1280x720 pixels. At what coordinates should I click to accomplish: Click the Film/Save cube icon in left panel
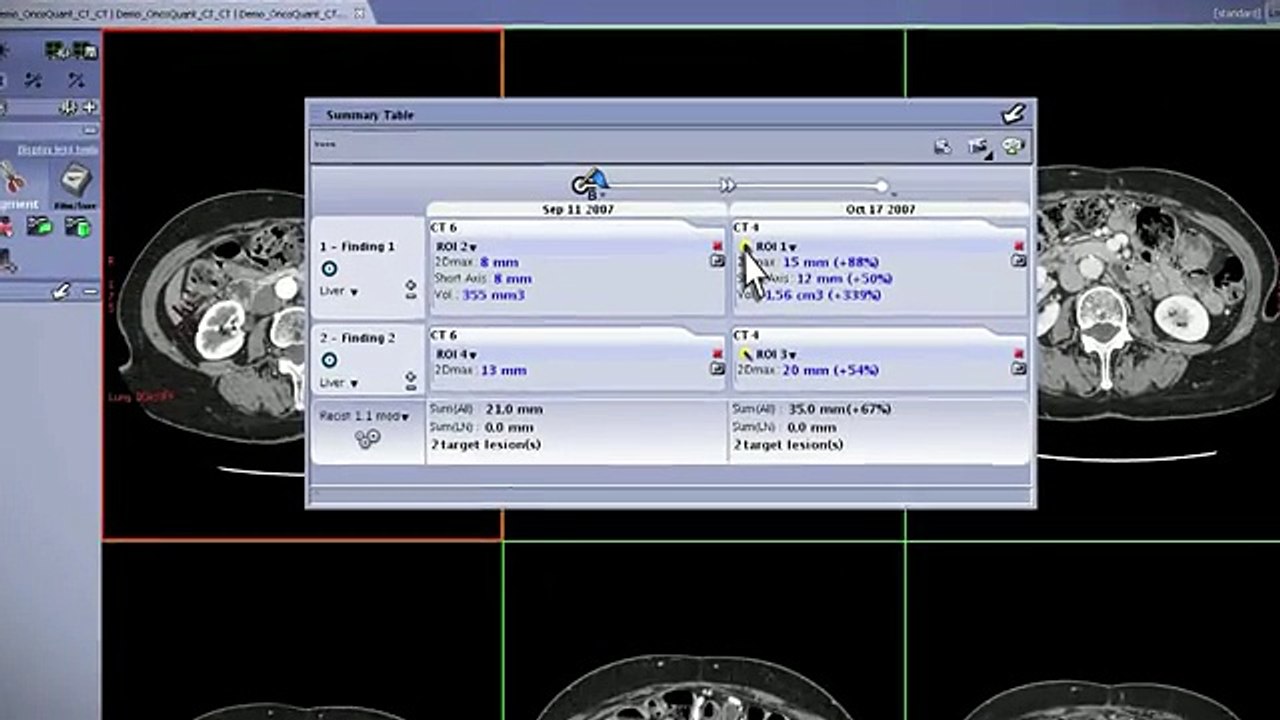tap(76, 180)
